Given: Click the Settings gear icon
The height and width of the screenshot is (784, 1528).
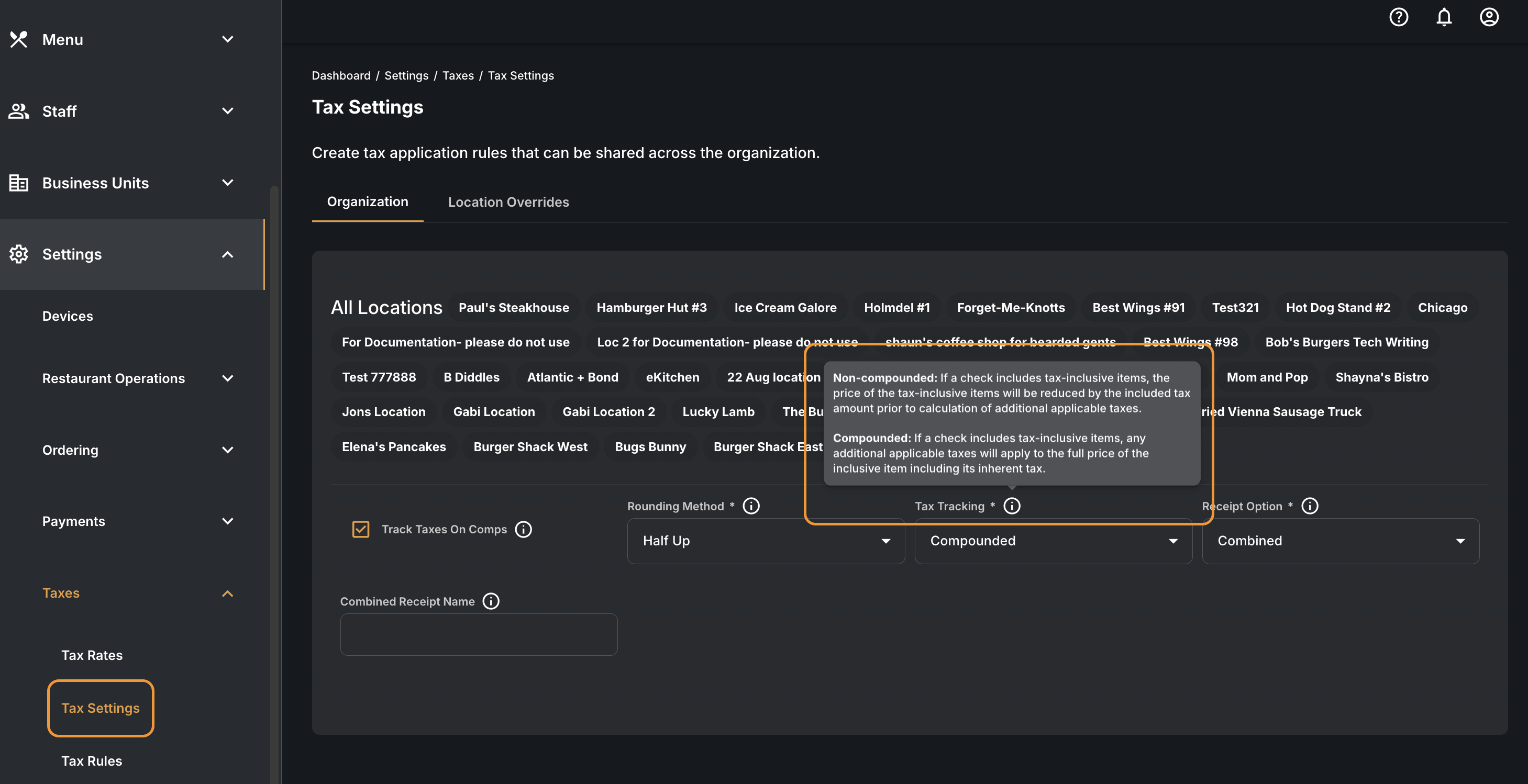Looking at the screenshot, I should tap(19, 254).
